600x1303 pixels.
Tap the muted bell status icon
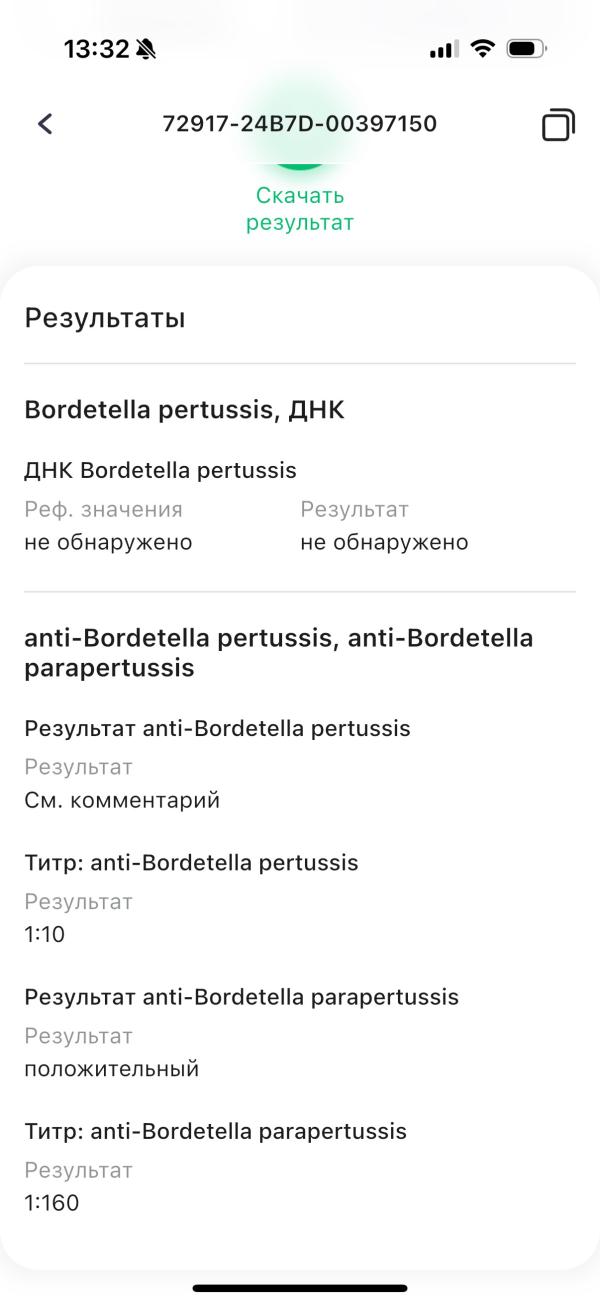coord(146,49)
